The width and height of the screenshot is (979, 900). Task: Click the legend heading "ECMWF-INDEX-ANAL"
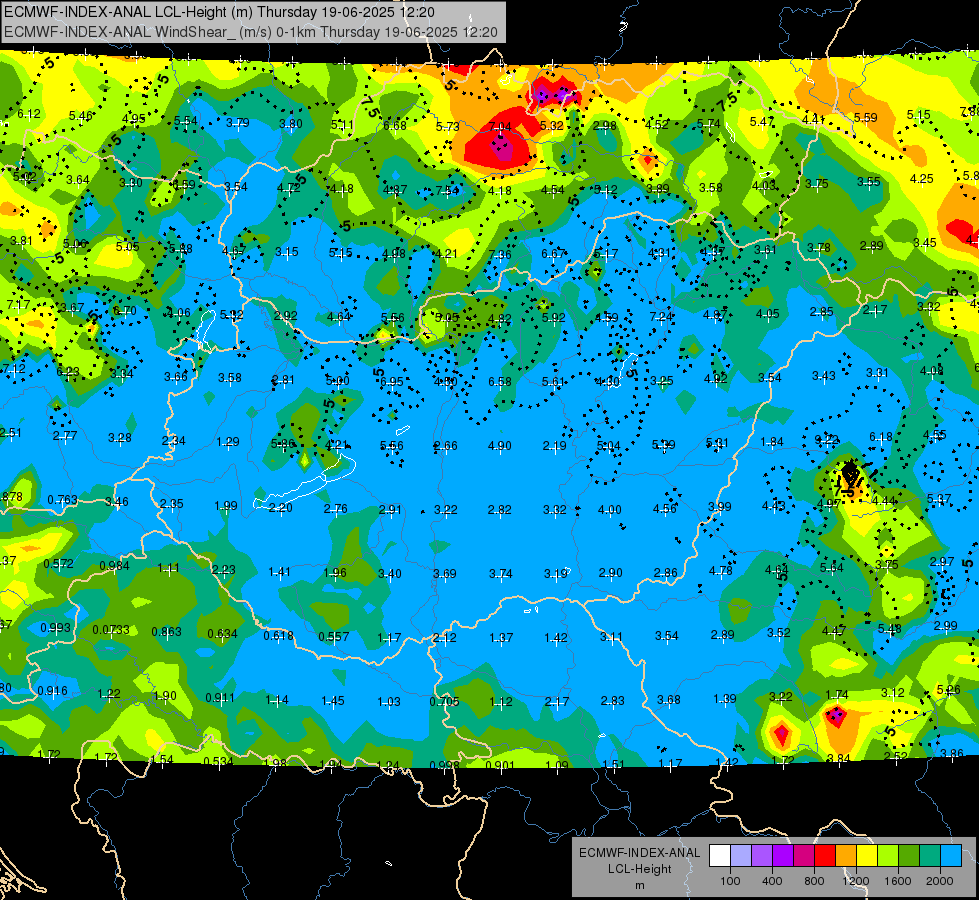click(639, 853)
